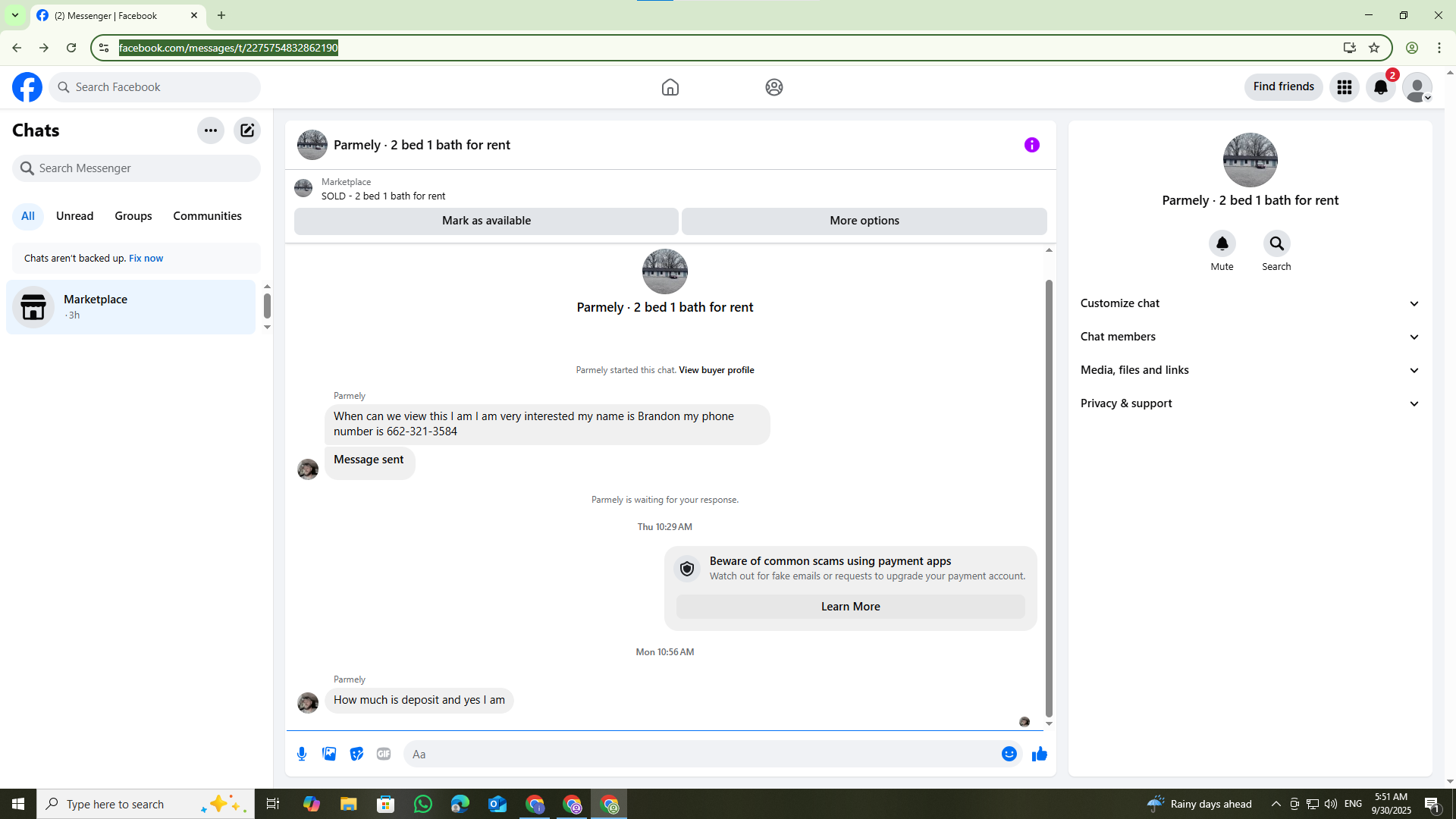This screenshot has height=819, width=1456.
Task: Select the Communities filter
Action: click(x=208, y=216)
